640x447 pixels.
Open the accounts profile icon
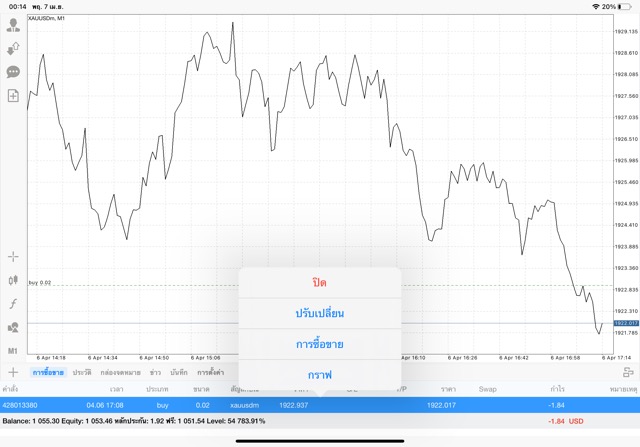pyautogui.click(x=13, y=25)
